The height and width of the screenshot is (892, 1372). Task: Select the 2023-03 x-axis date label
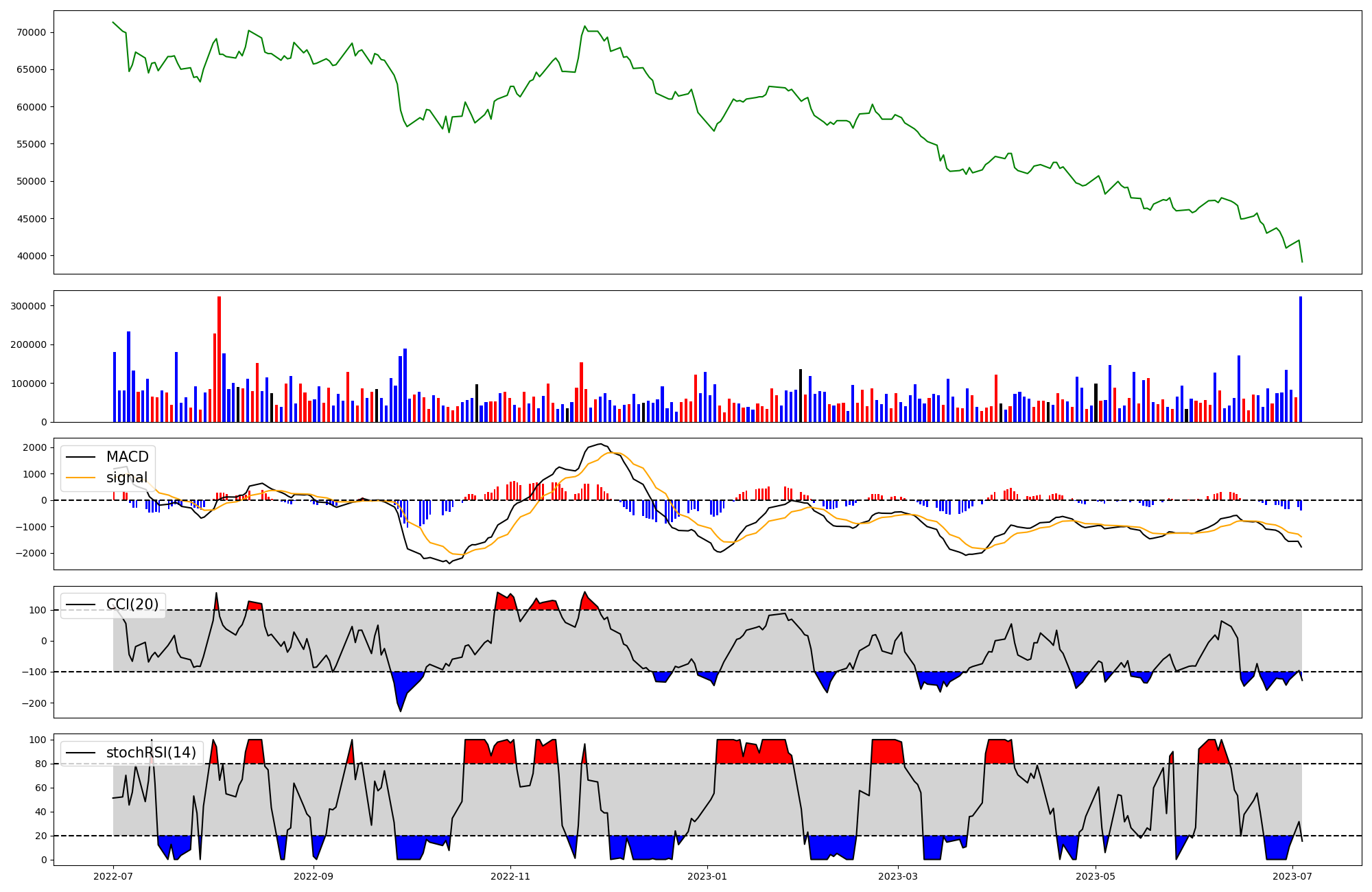898,876
